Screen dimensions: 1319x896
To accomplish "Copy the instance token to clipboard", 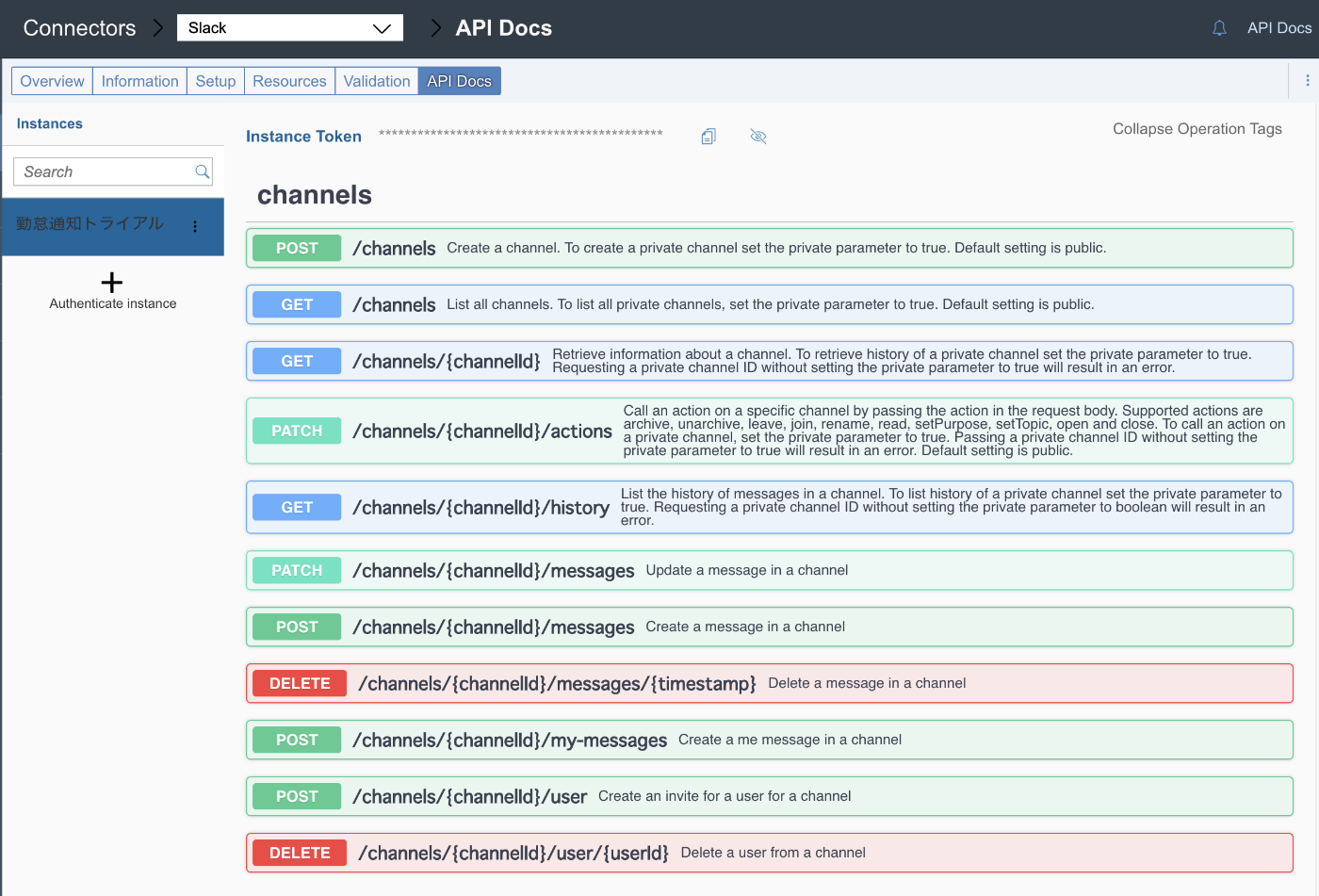I will click(708, 137).
